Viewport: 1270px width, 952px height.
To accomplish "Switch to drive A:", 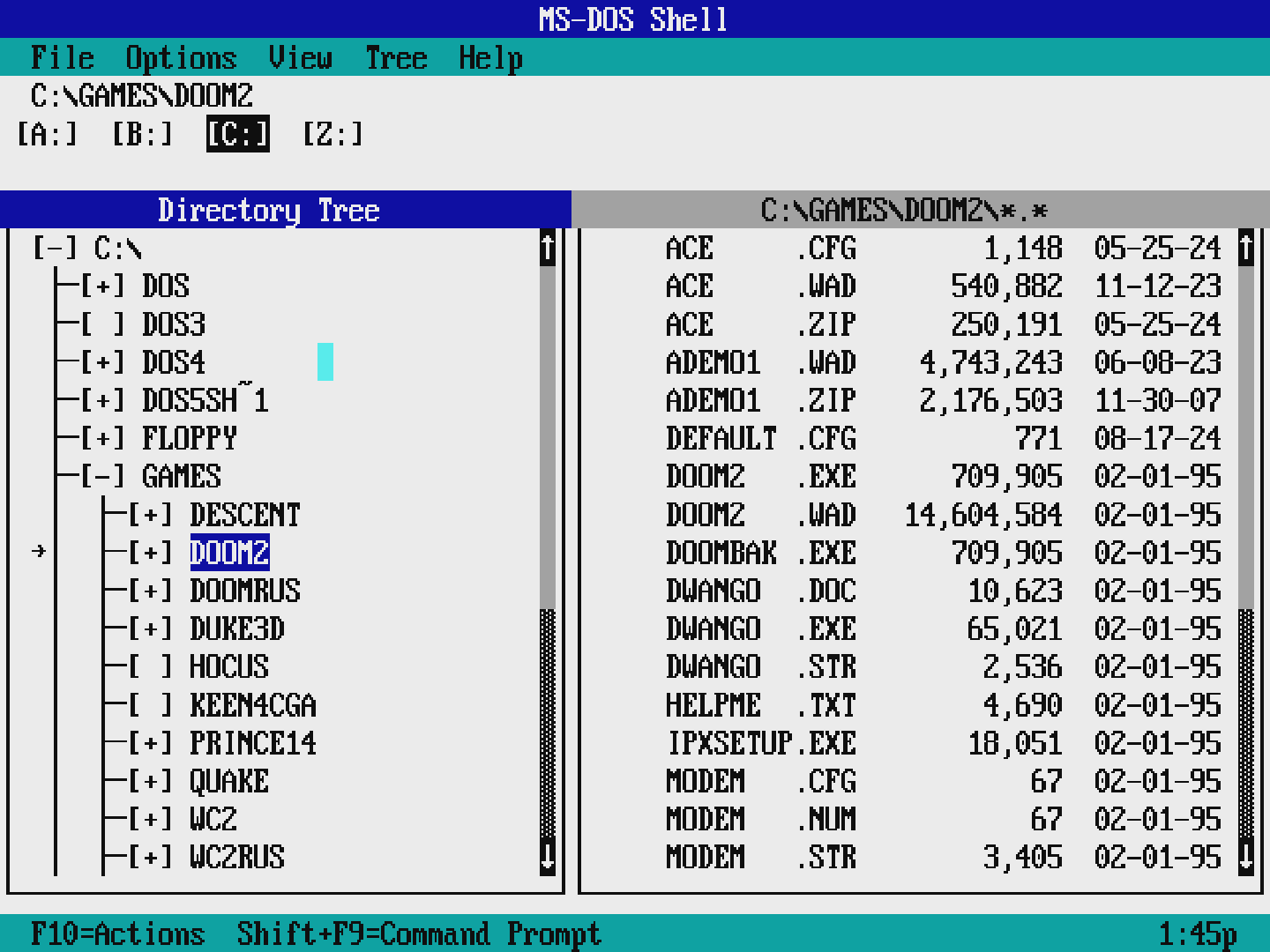I will pyautogui.click(x=48, y=134).
